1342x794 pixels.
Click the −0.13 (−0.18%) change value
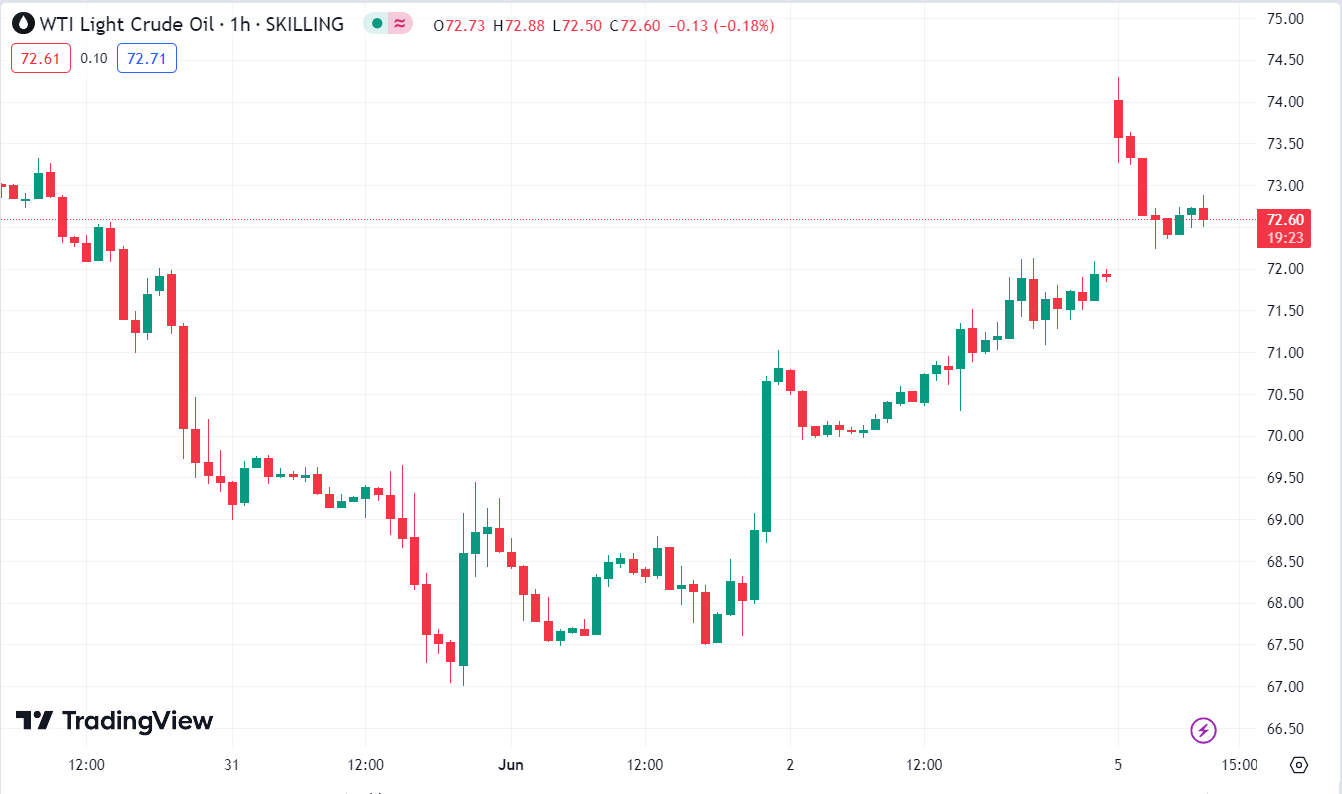coord(720,25)
